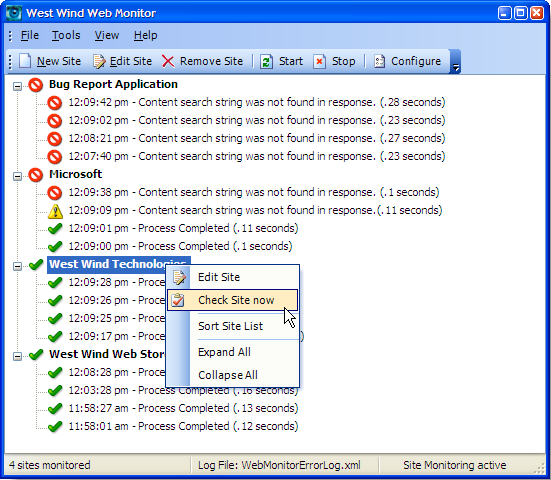Click the green check beside West Wind Technologies
The image size is (551, 480).
click(x=36, y=264)
